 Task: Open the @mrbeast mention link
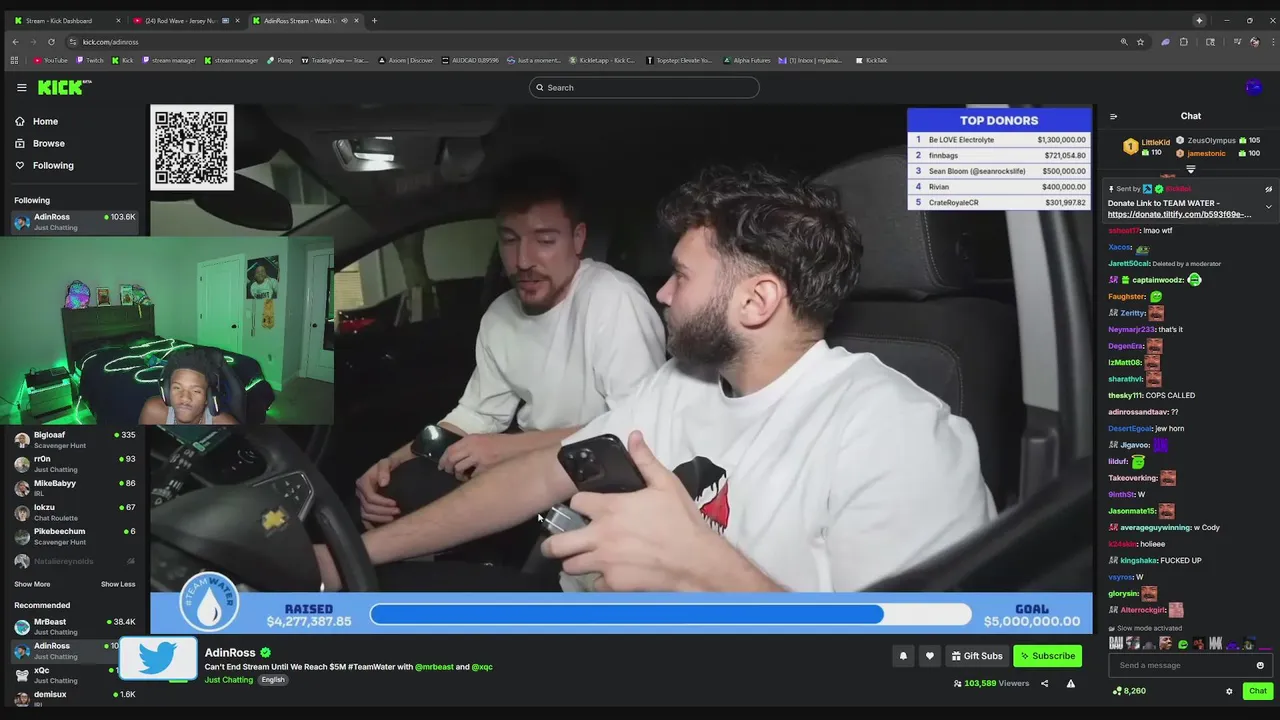434,667
